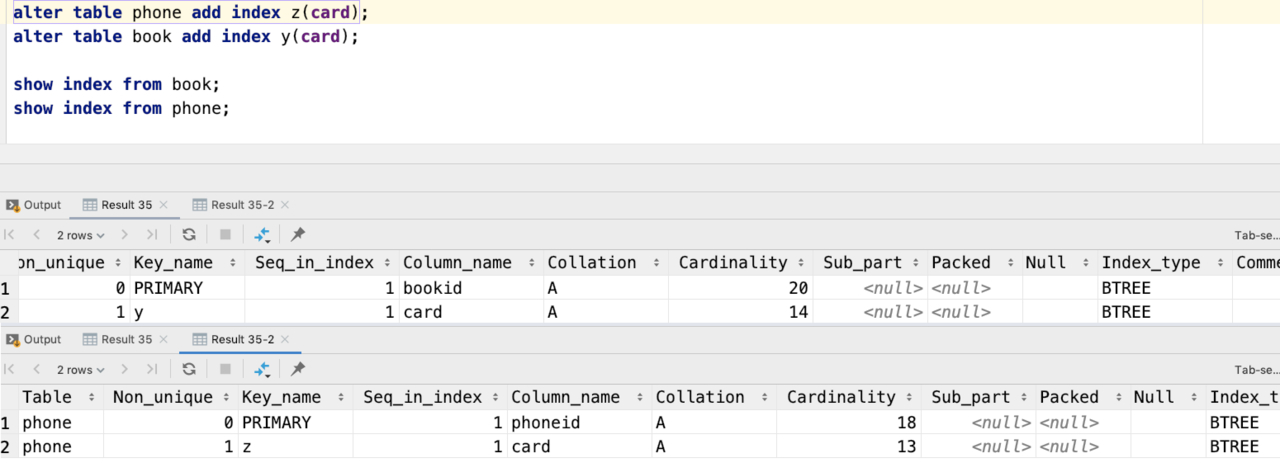Click reload icon in upper result toolbar
Viewport: 1280px width, 463px height.
(x=189, y=235)
